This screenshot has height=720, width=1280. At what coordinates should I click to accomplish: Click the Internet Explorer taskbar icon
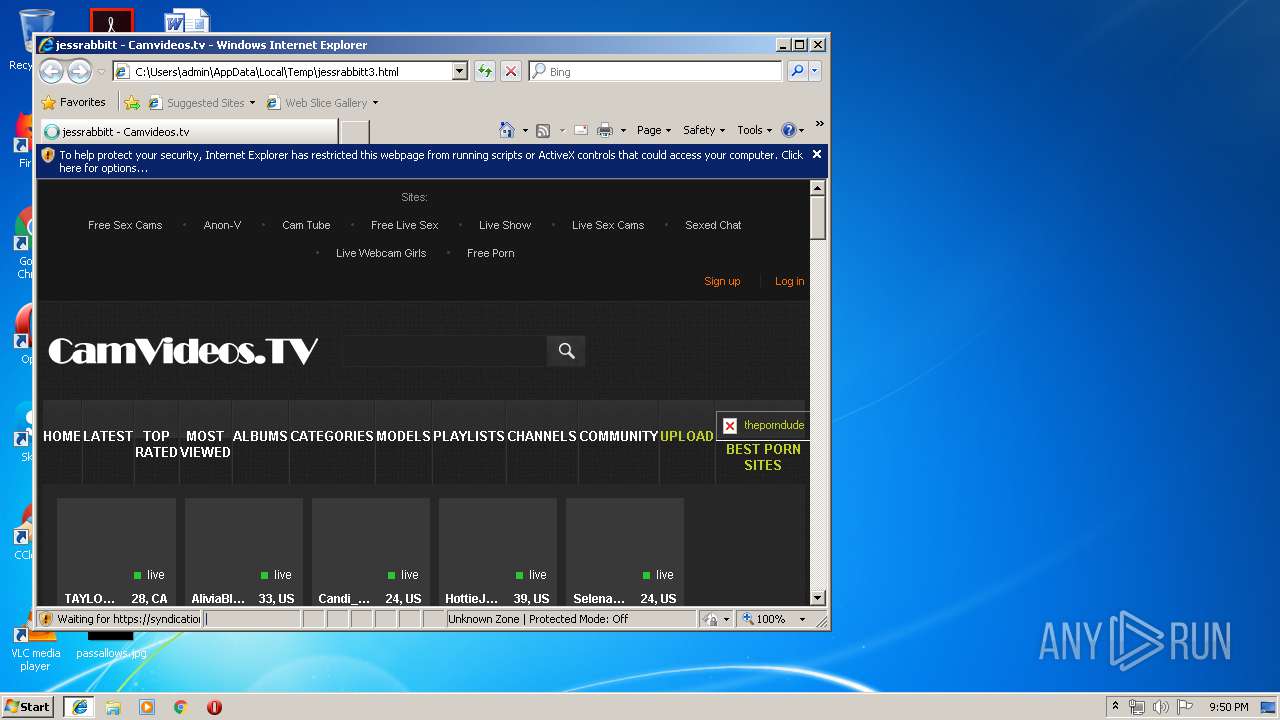pos(79,706)
